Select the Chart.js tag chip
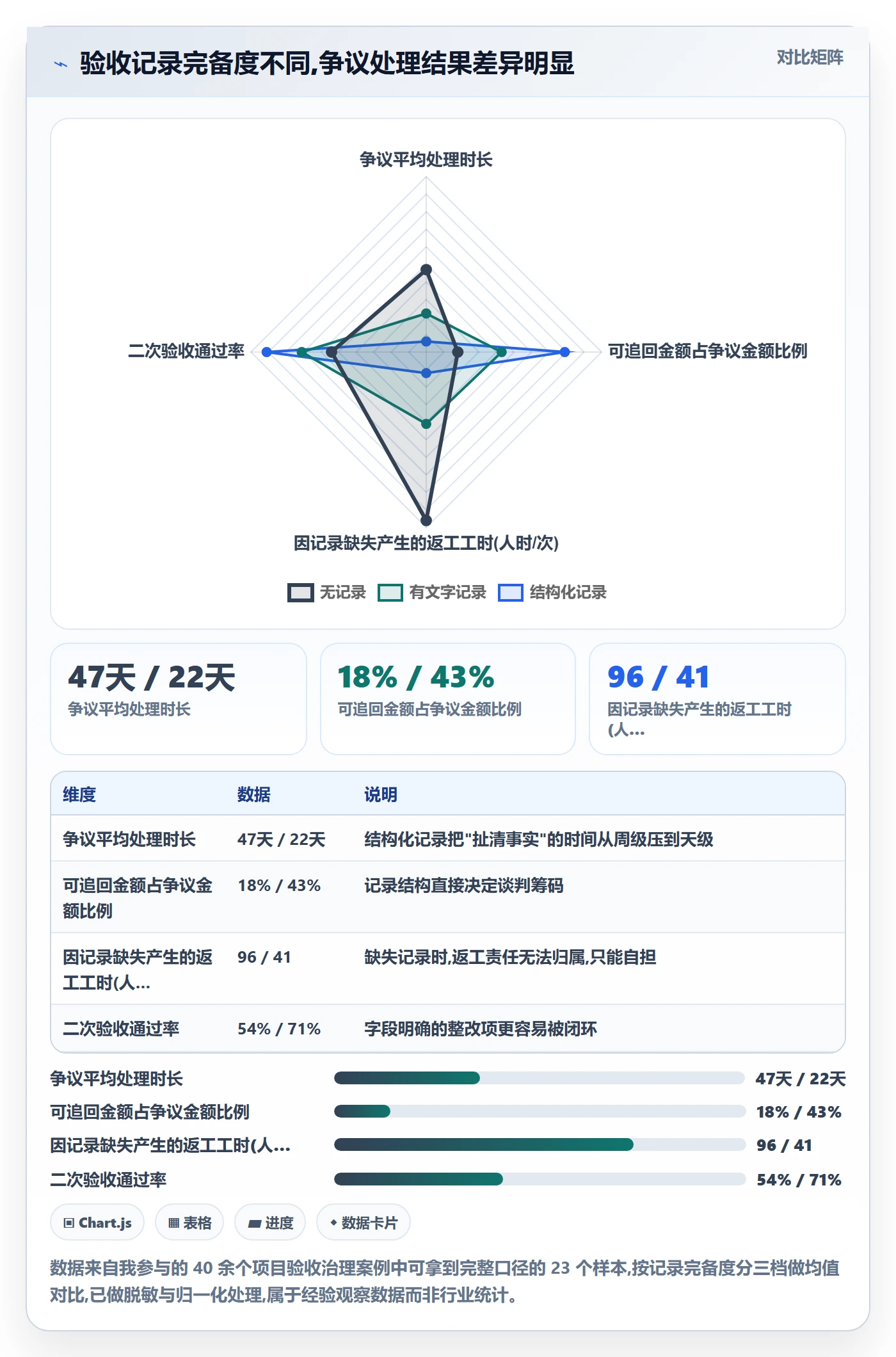896x1357 pixels. (x=97, y=1223)
